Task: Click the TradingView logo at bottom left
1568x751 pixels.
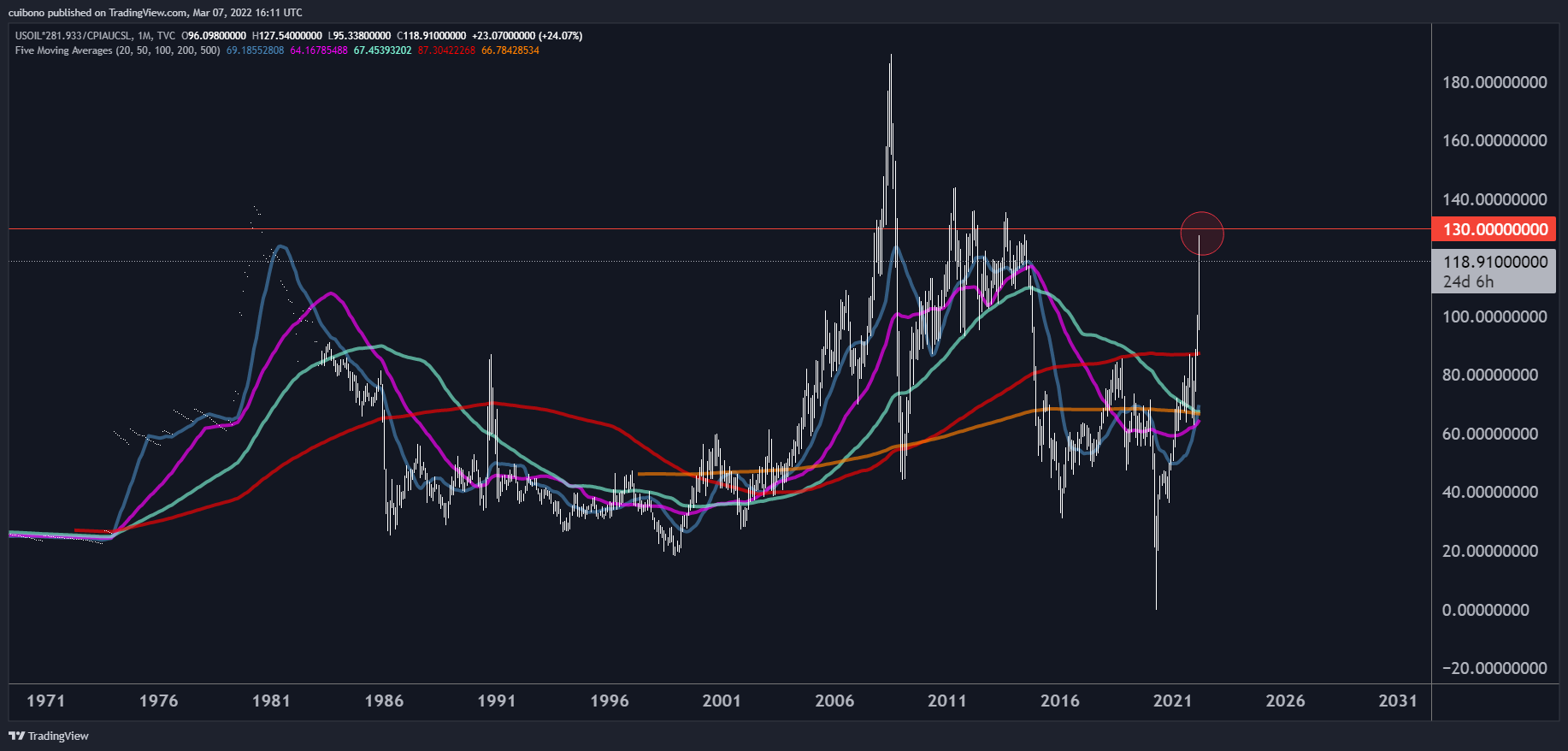Action: [x=49, y=736]
